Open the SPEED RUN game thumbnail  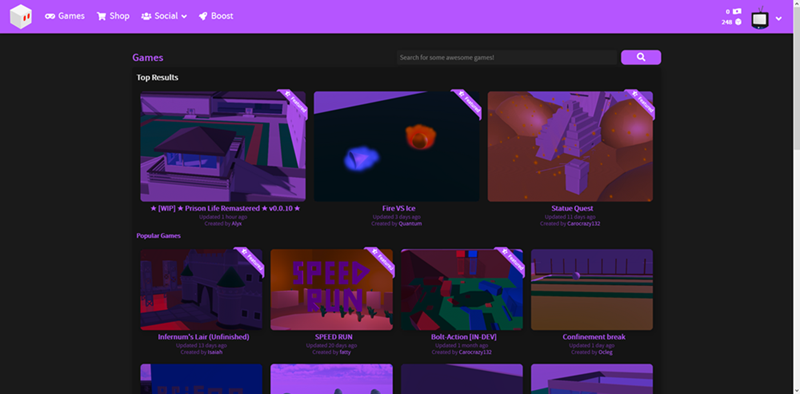[332, 289]
